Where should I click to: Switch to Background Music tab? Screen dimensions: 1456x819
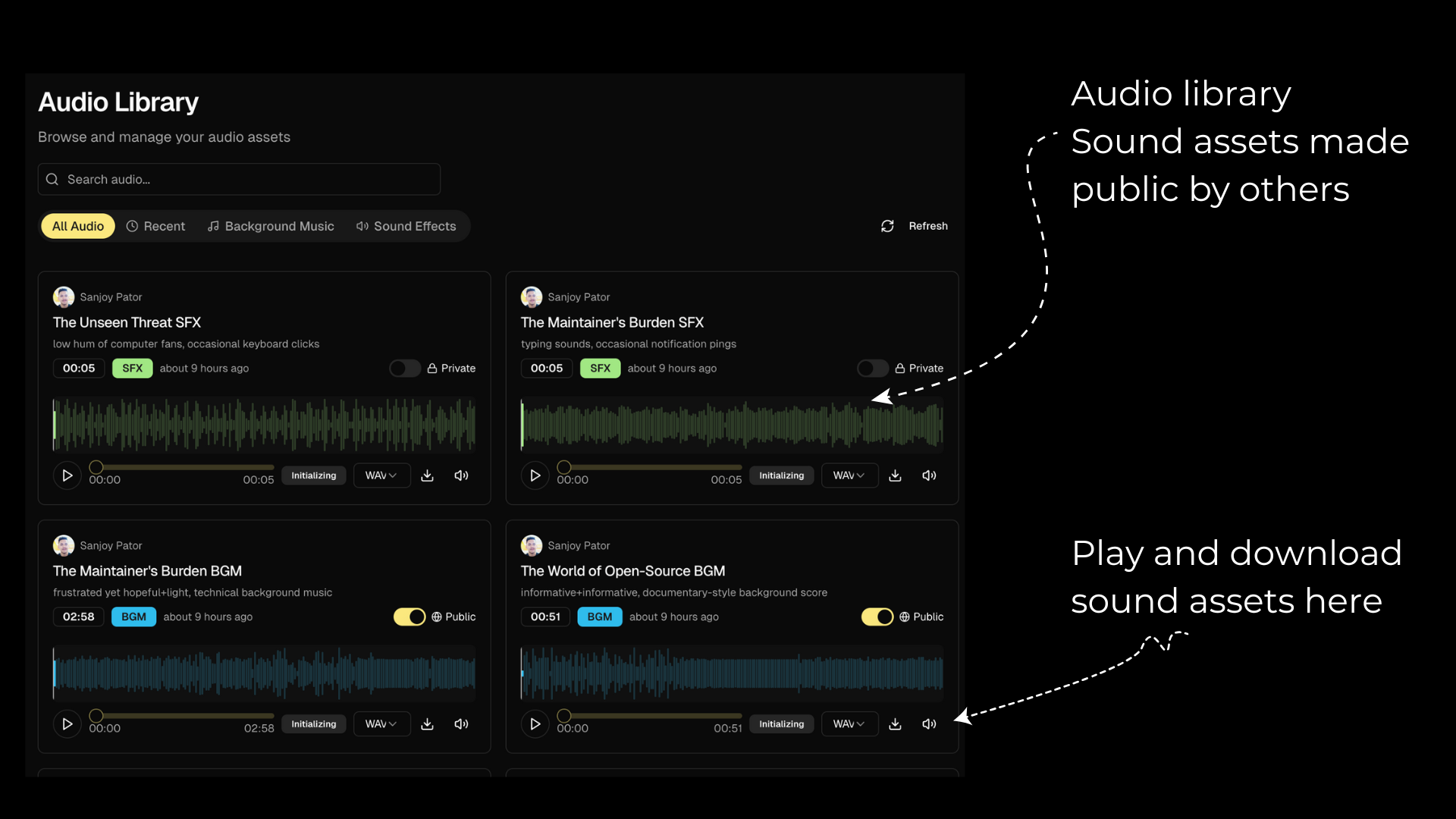click(271, 226)
